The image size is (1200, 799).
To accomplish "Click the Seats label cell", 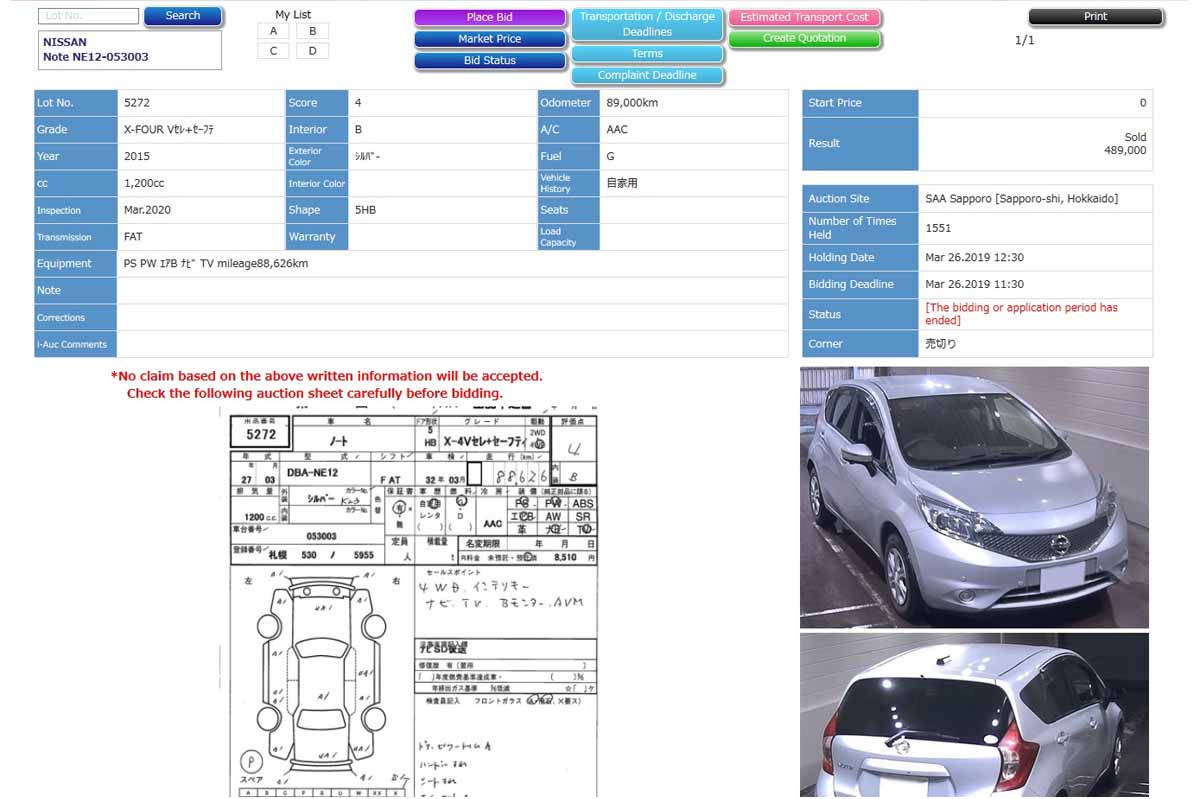I will [x=569, y=210].
